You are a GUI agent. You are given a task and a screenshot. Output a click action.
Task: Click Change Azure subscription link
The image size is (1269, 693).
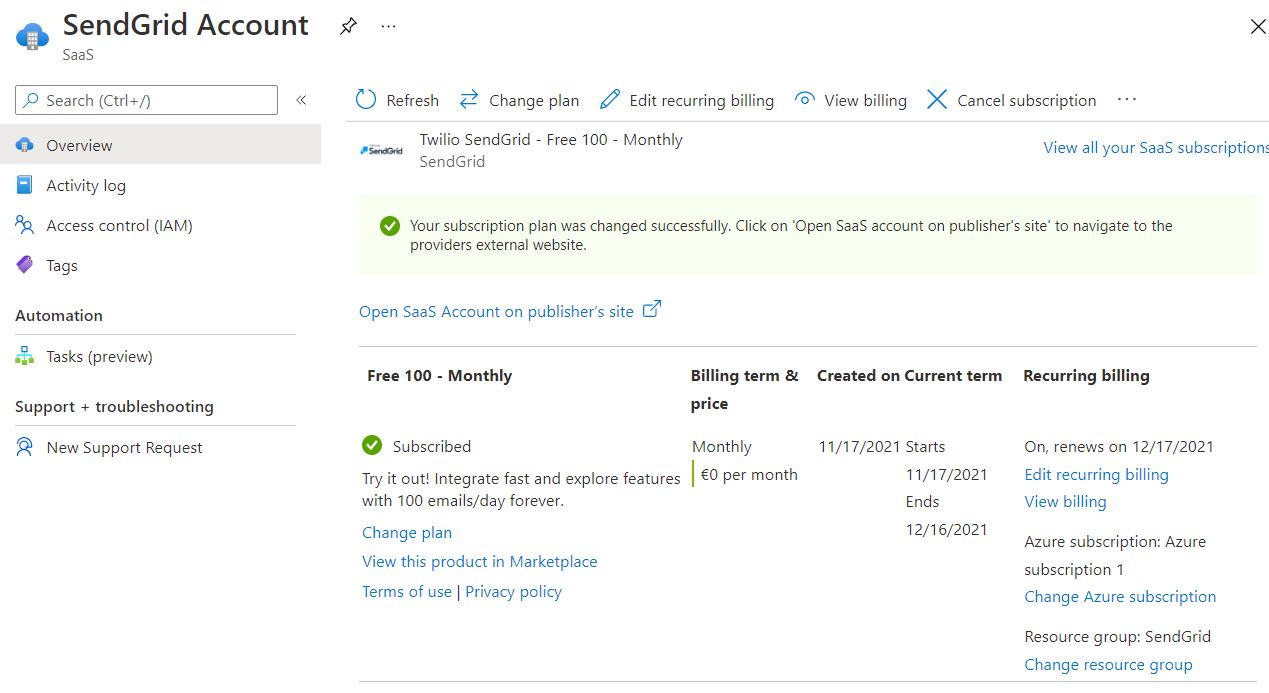coord(1121,596)
